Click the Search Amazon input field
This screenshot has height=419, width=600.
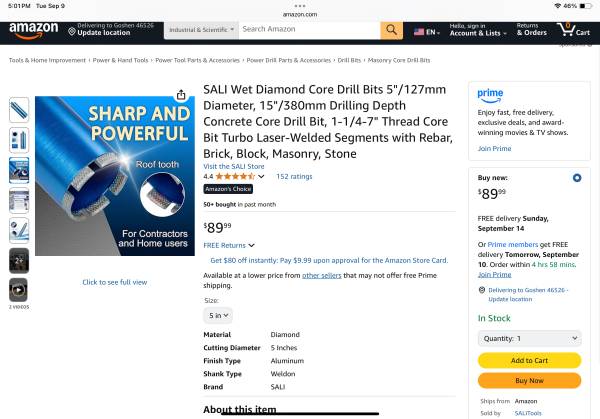click(310, 30)
